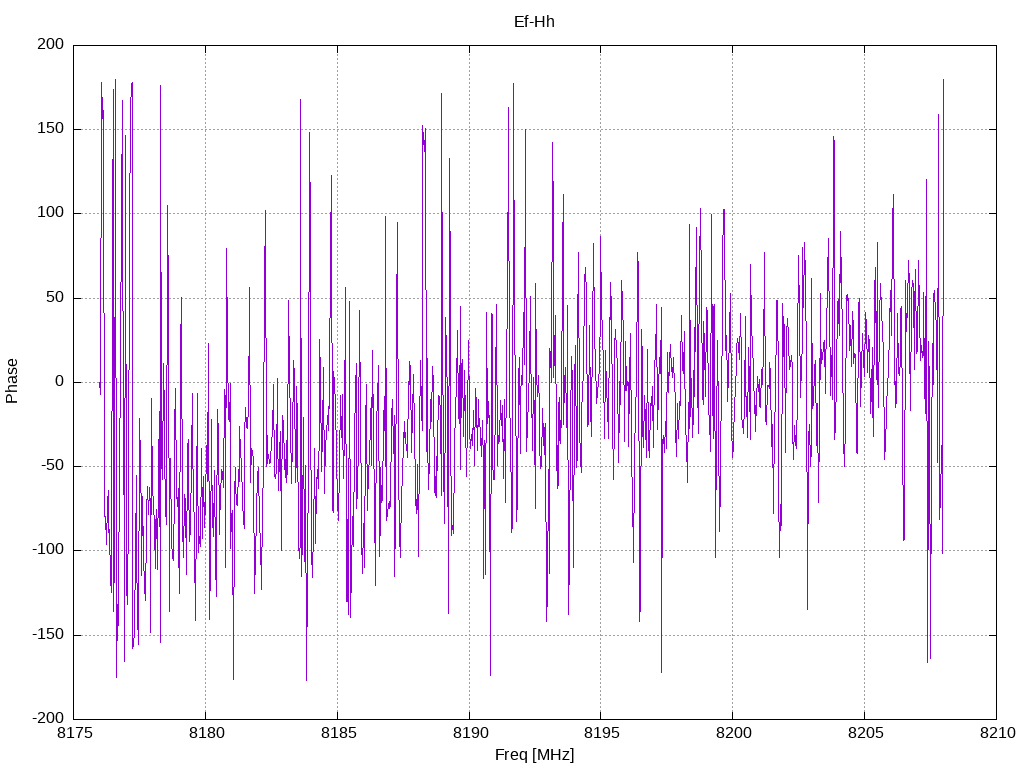Viewport: 1024px width, 768px height.
Task: Click the -100 y-axis tick label
Action: click(x=48, y=550)
